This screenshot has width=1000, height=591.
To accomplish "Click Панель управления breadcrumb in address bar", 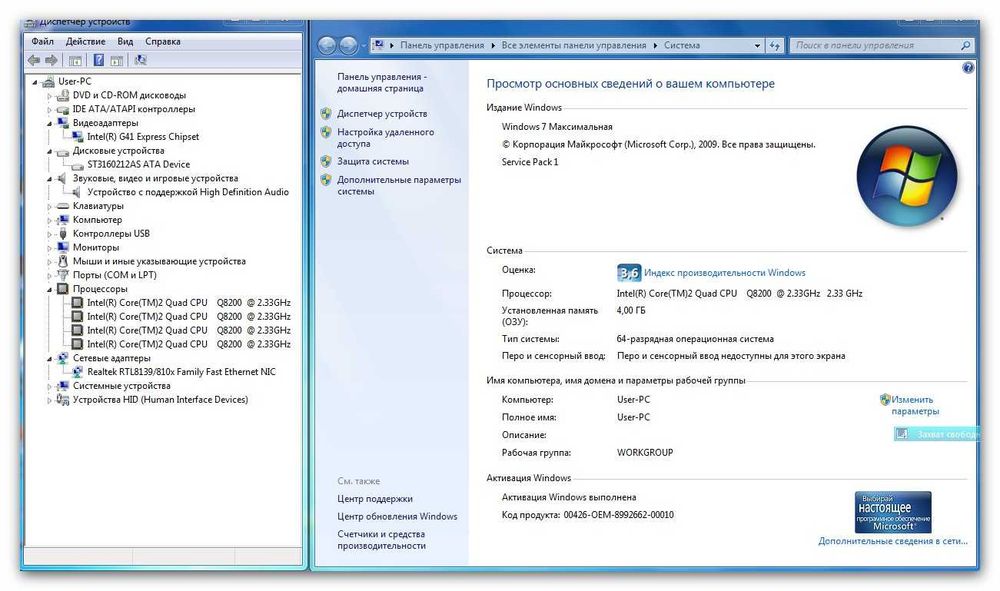I will tap(442, 46).
